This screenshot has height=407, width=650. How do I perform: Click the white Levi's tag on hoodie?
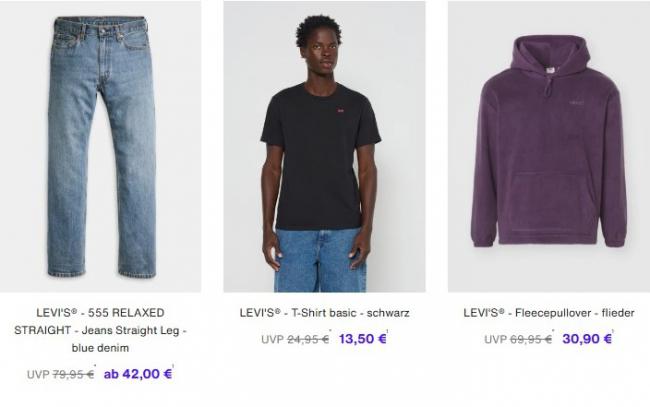[550, 70]
